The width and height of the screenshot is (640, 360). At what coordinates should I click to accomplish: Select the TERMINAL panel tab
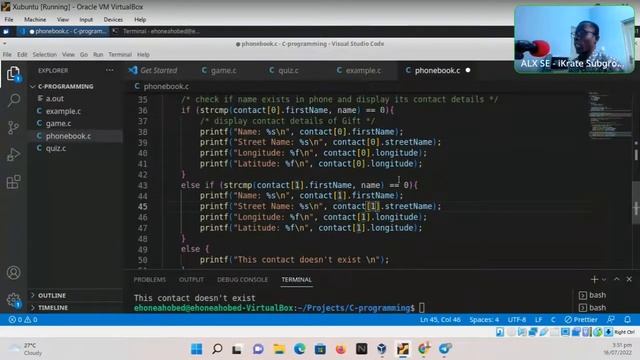[297, 280]
